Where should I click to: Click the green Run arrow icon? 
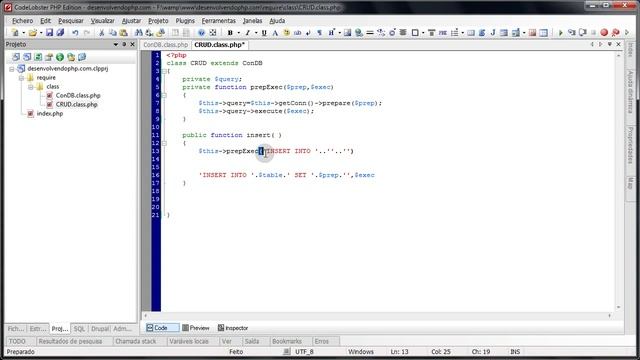pyautogui.click(x=560, y=33)
